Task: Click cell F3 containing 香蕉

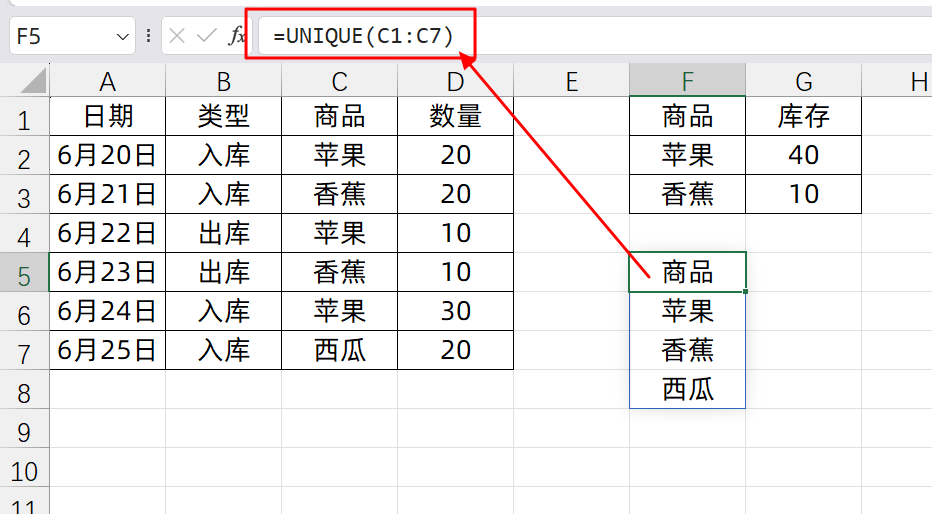Action: pos(687,194)
